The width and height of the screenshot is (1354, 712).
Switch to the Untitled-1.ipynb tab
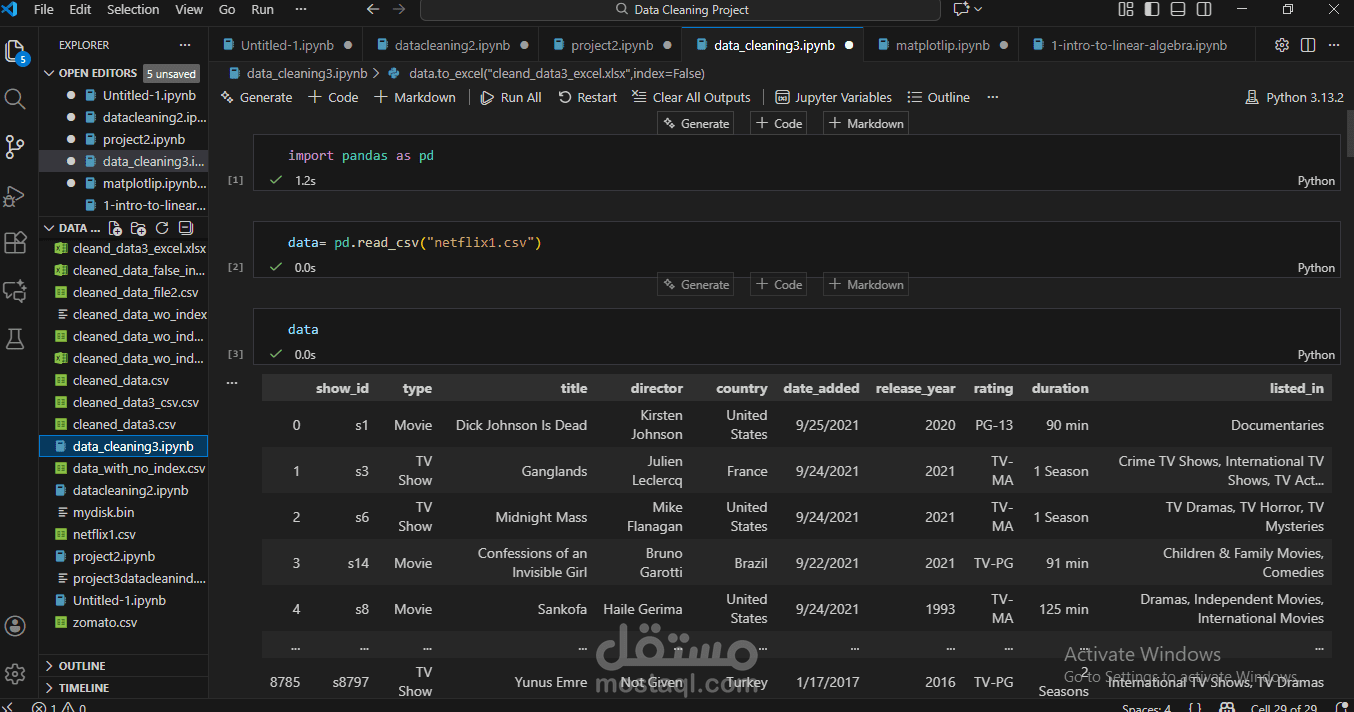(x=287, y=45)
